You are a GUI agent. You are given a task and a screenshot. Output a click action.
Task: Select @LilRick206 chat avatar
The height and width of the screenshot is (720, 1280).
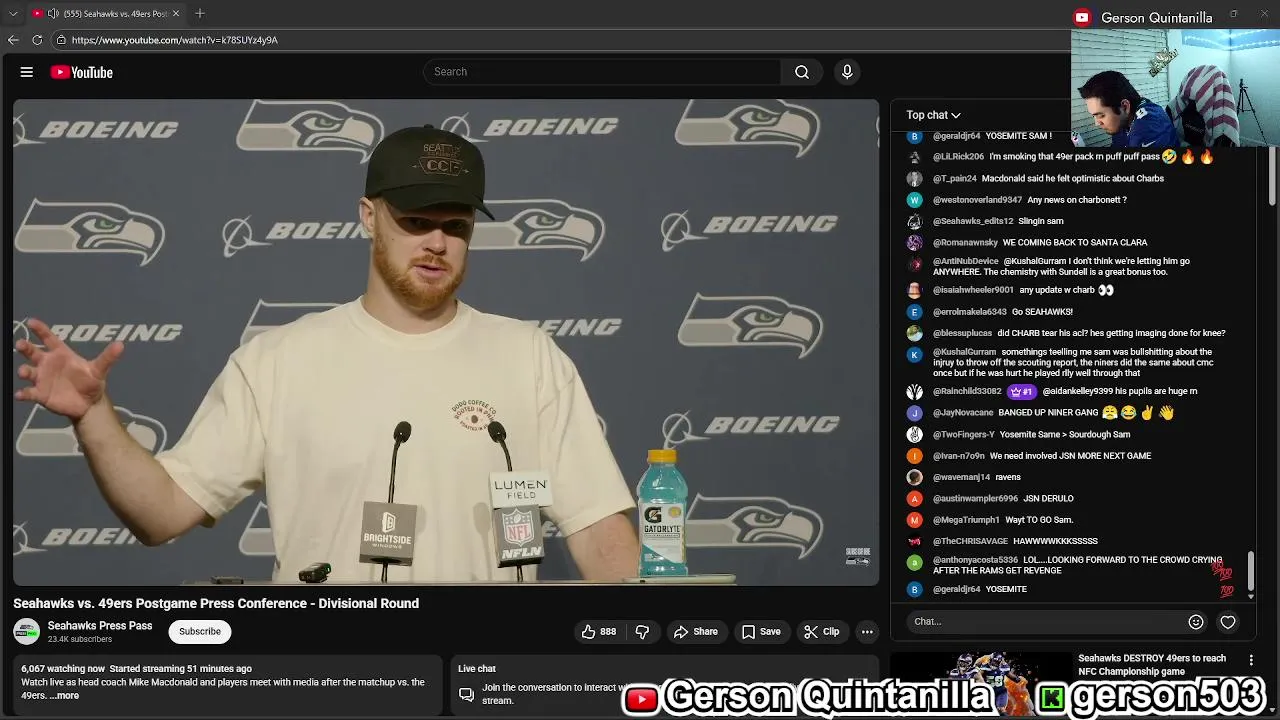914,157
